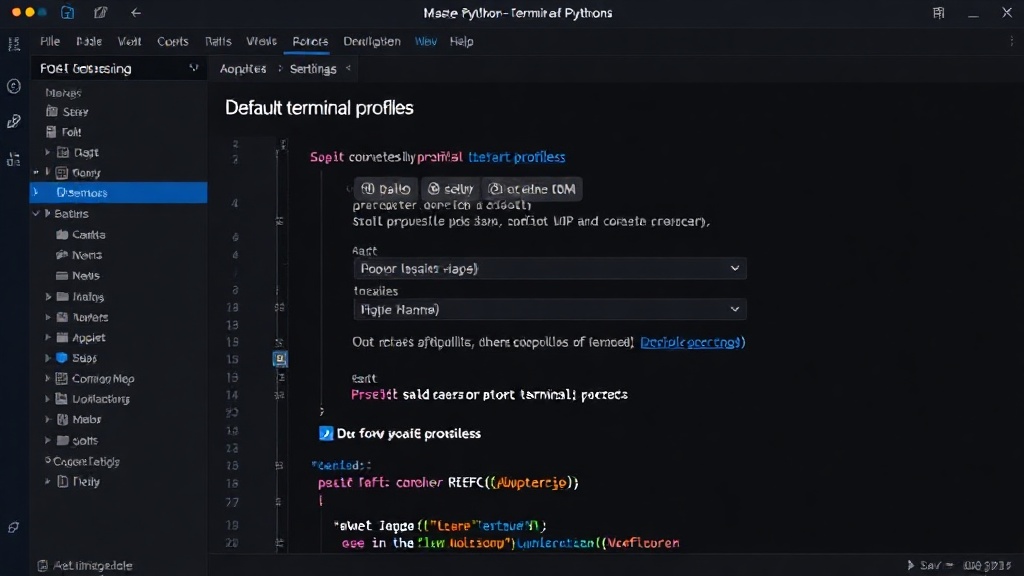Open the Wenls menu
This screenshot has width=1024, height=576.
point(261,41)
